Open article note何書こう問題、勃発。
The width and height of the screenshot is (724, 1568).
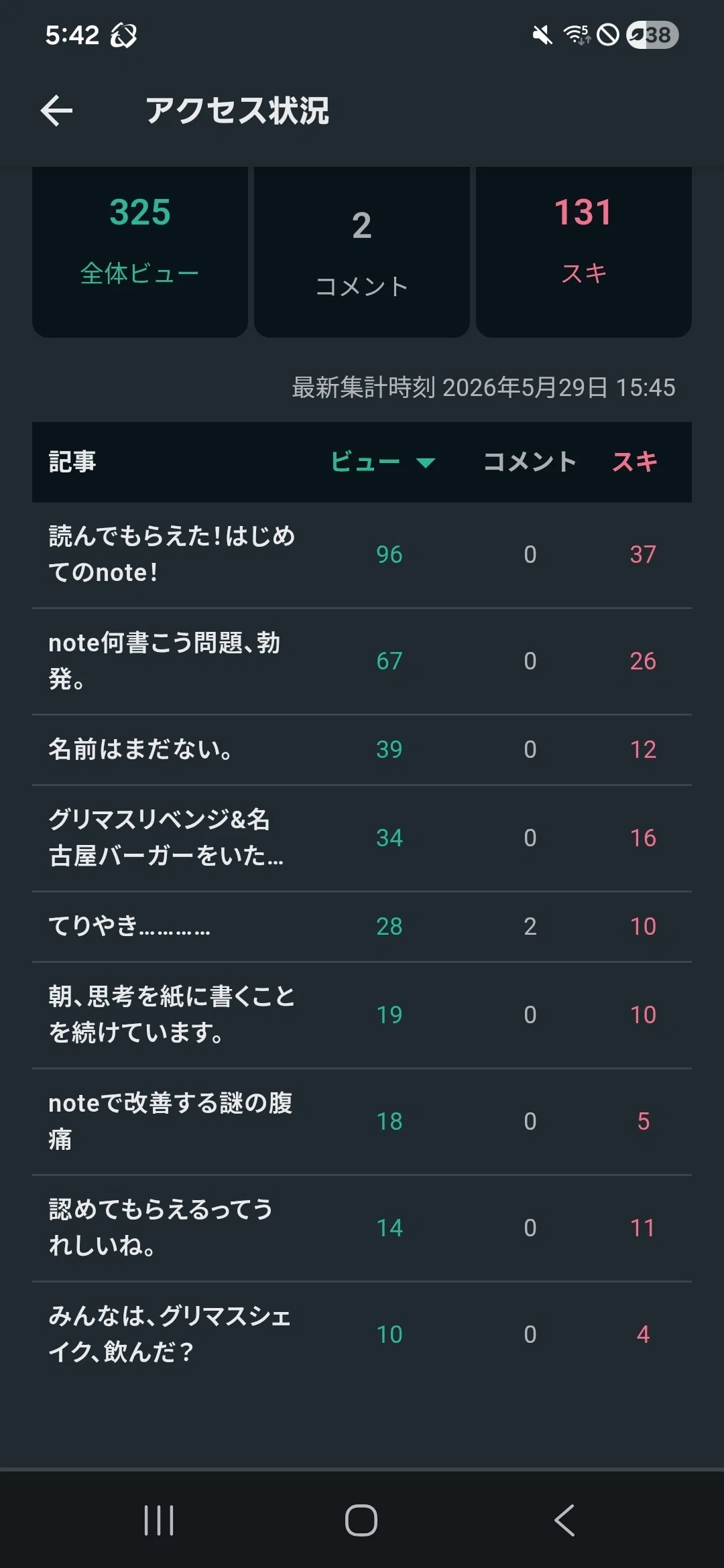point(362,661)
